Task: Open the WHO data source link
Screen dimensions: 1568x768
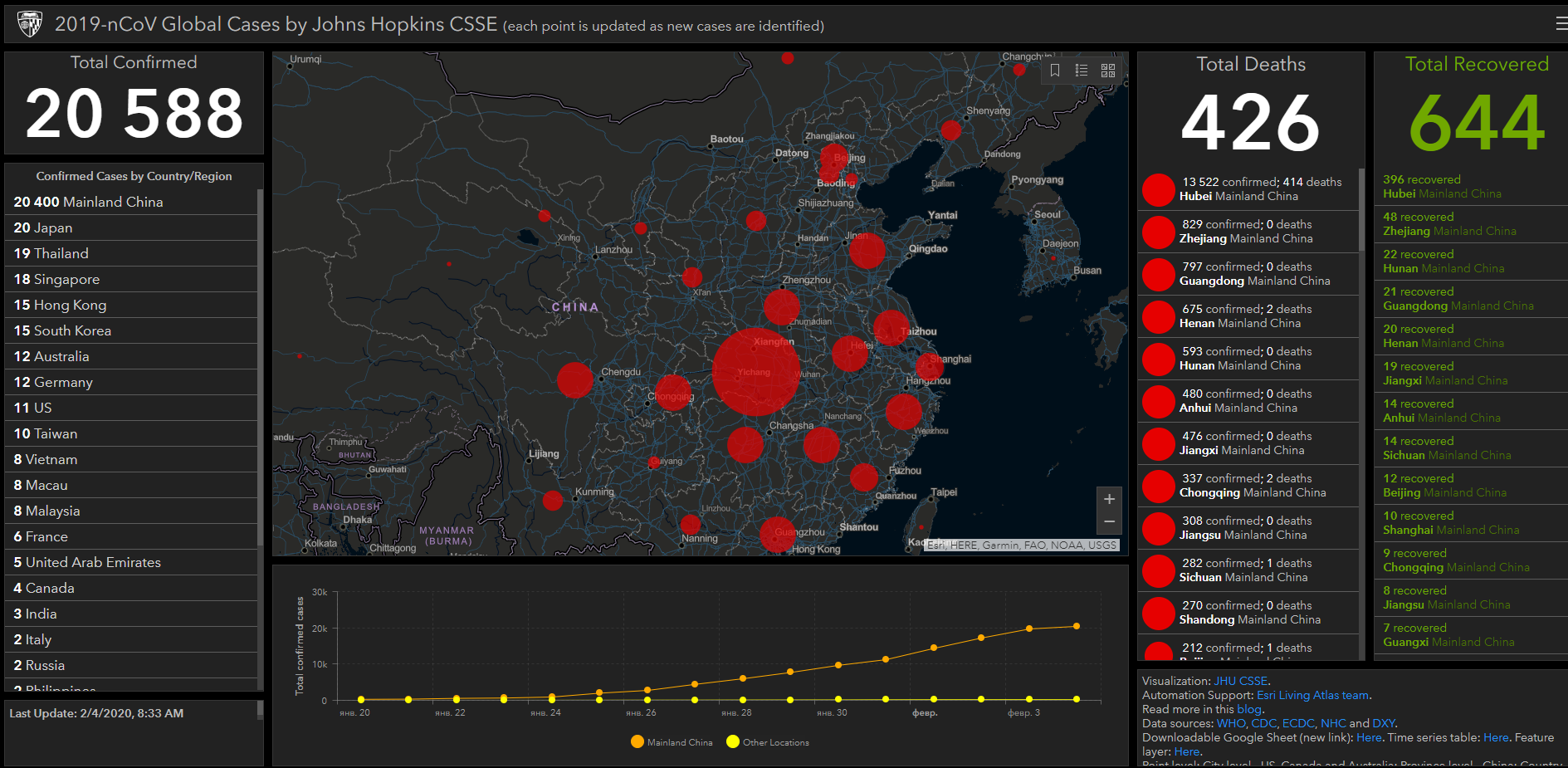Action: tap(1231, 723)
